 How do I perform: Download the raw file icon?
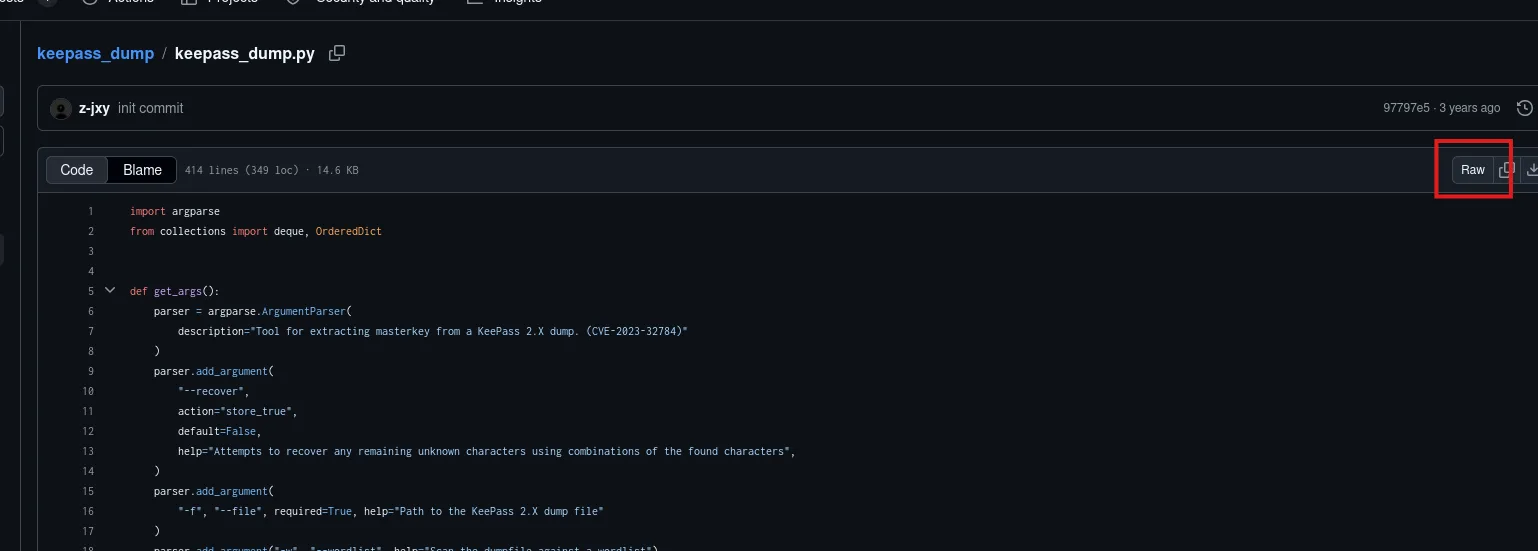(1531, 170)
